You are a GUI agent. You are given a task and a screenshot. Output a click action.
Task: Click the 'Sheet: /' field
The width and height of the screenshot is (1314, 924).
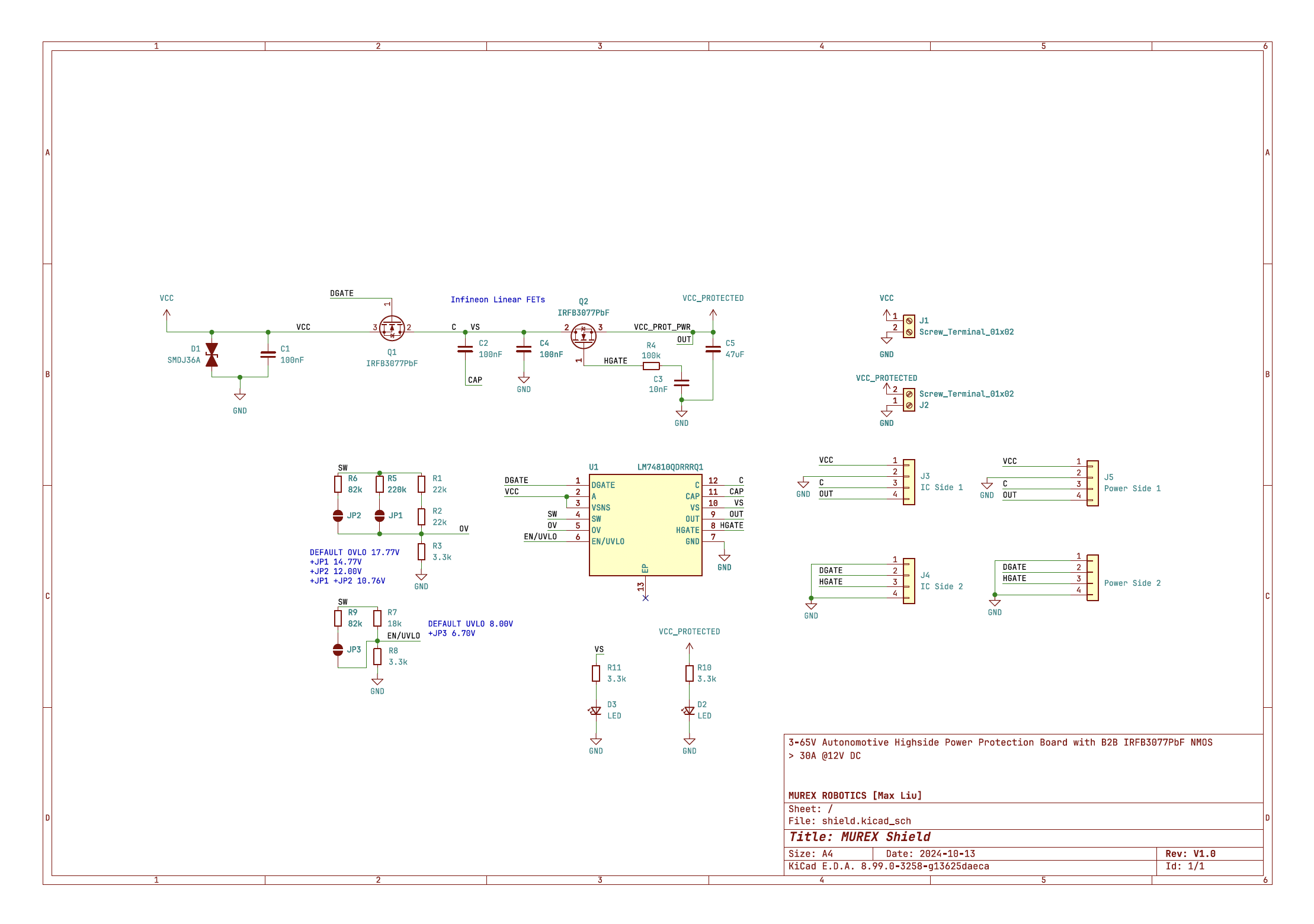(810, 809)
